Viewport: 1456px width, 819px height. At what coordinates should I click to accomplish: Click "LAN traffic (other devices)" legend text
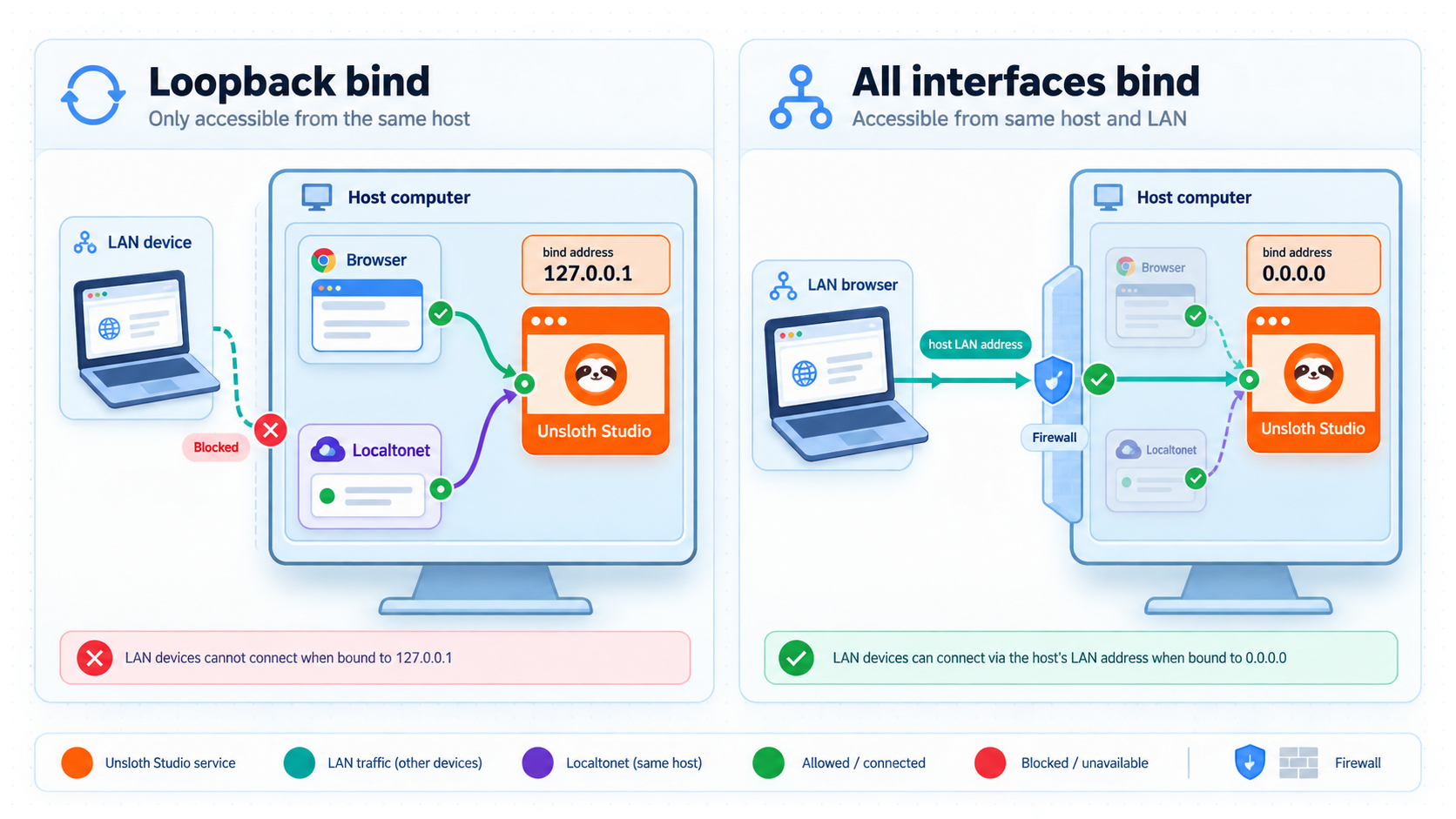405,763
